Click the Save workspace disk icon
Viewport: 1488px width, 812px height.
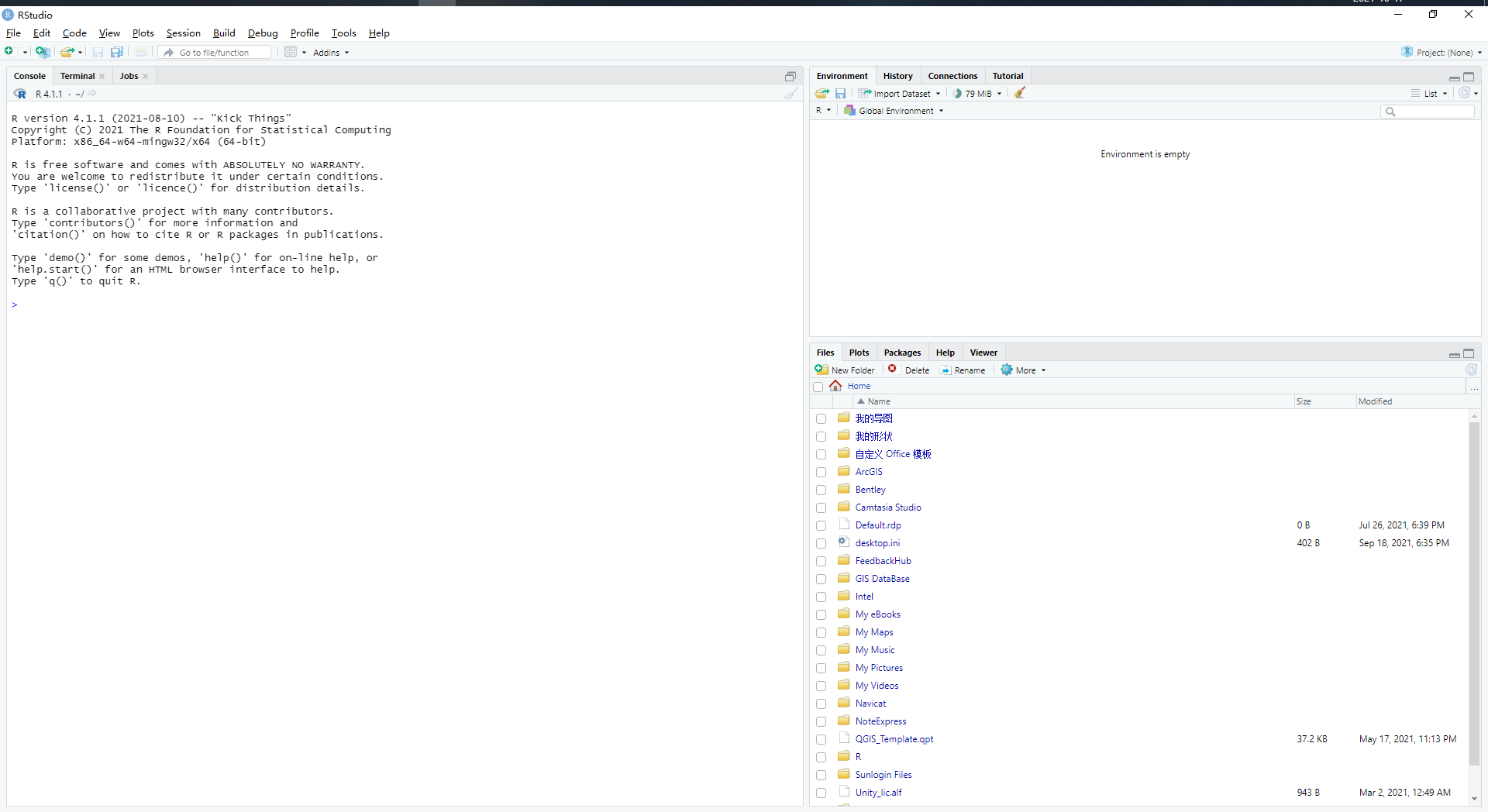click(840, 93)
